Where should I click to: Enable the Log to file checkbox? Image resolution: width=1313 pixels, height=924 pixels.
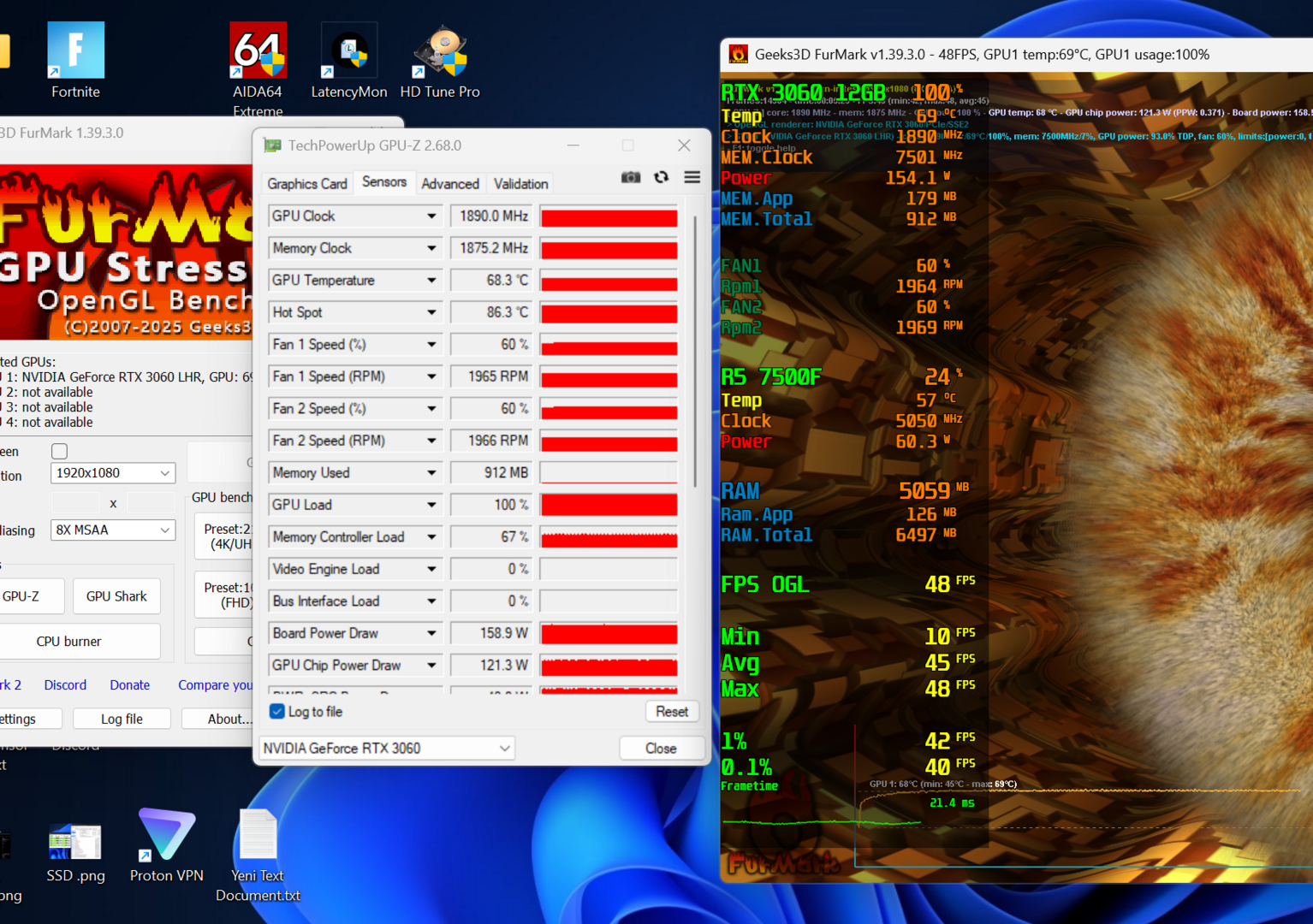[276, 711]
